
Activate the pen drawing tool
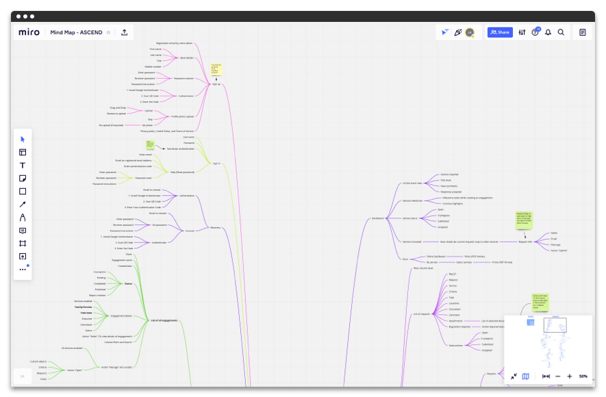point(22,217)
